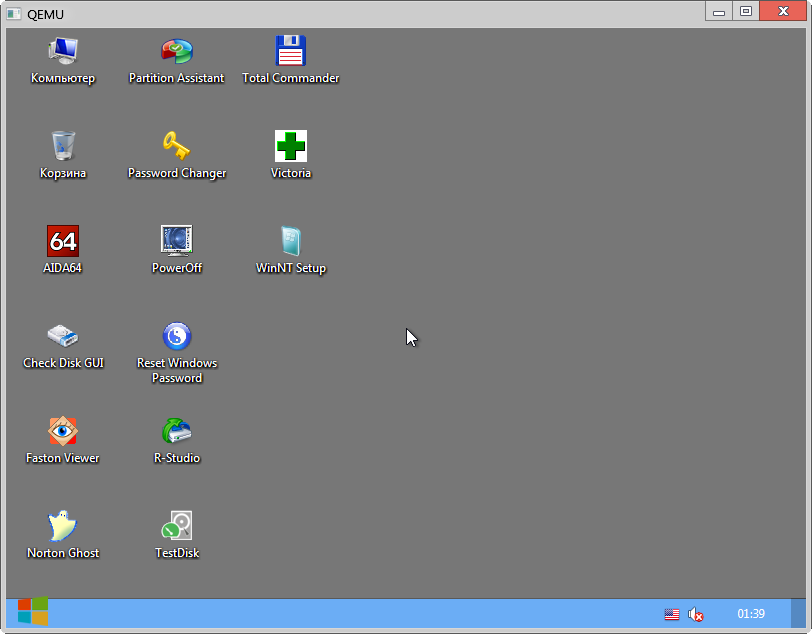Select the TestDisk icon
The image size is (812, 634).
tap(177, 526)
